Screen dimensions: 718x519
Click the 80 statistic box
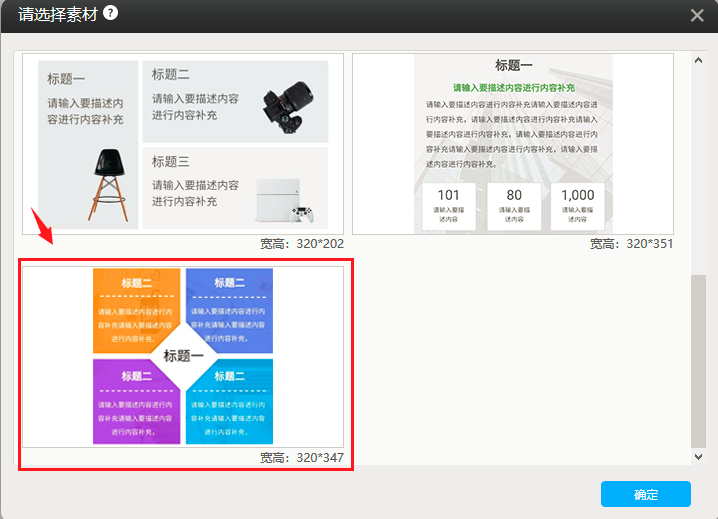point(513,205)
